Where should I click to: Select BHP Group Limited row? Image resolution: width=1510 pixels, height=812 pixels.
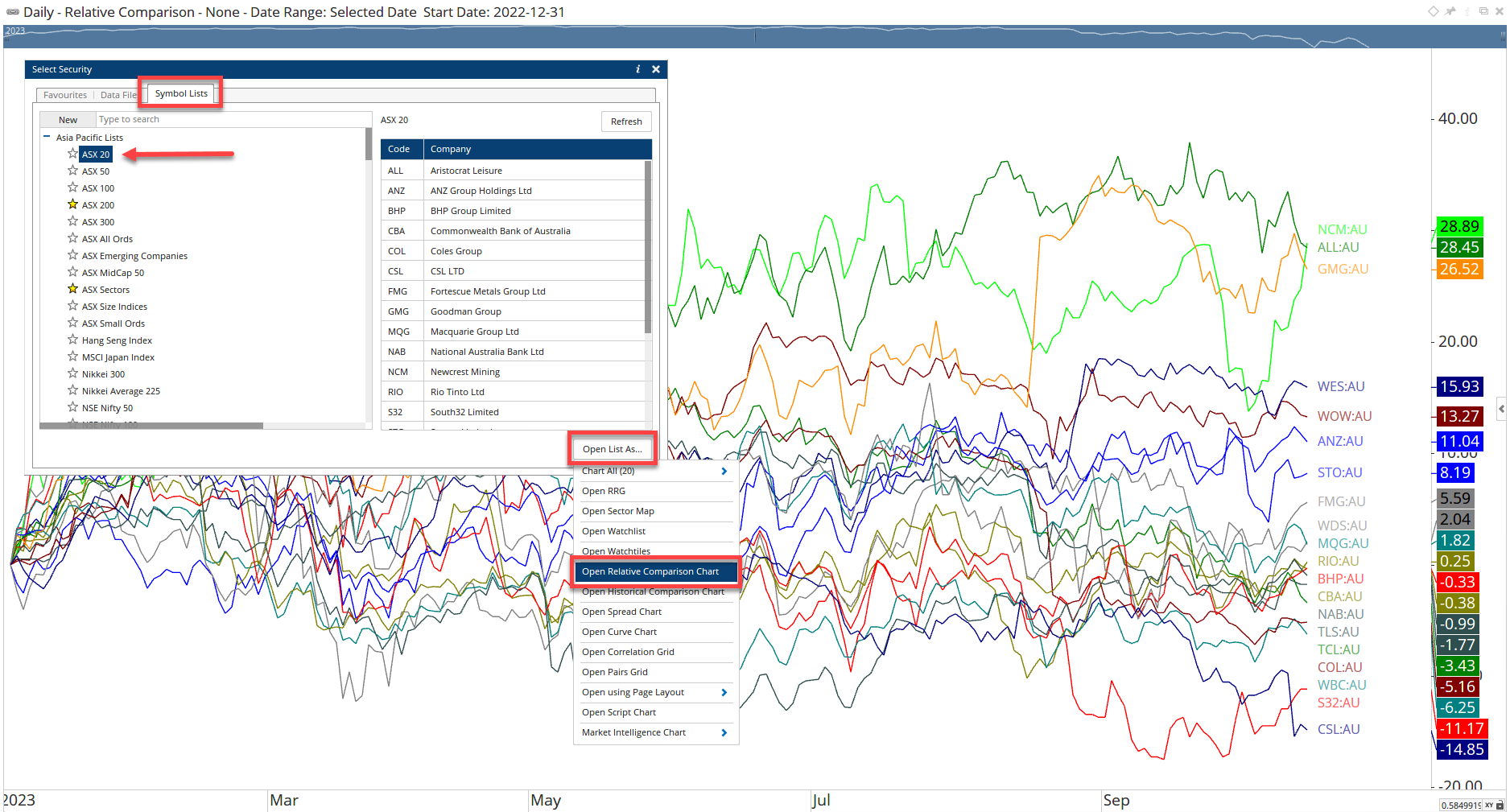pyautogui.click(x=513, y=211)
